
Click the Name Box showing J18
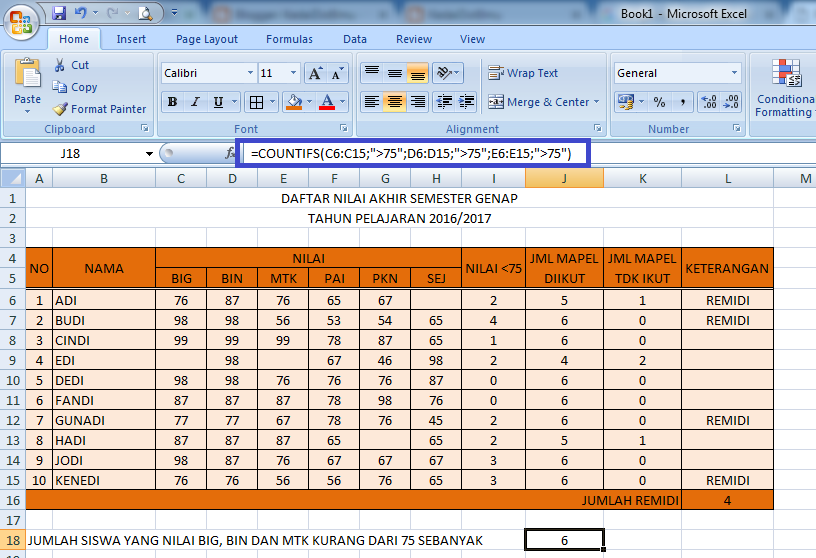pyautogui.click(x=70, y=154)
